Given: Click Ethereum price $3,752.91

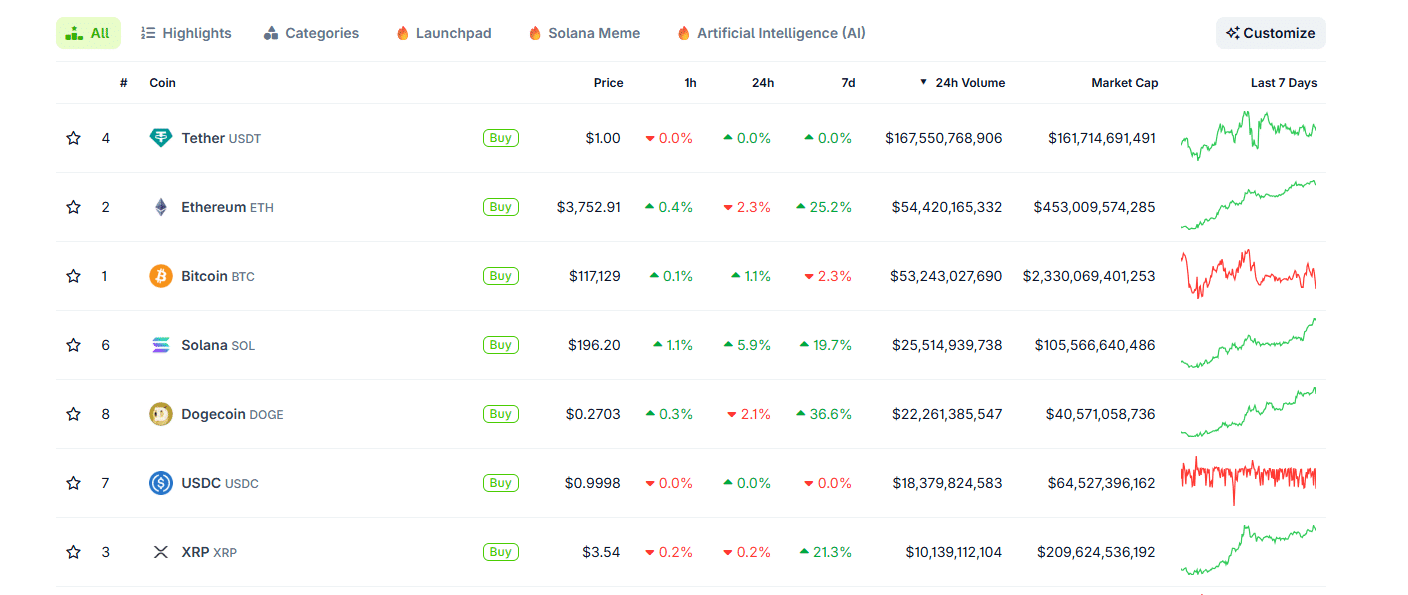Looking at the screenshot, I should pos(589,207).
